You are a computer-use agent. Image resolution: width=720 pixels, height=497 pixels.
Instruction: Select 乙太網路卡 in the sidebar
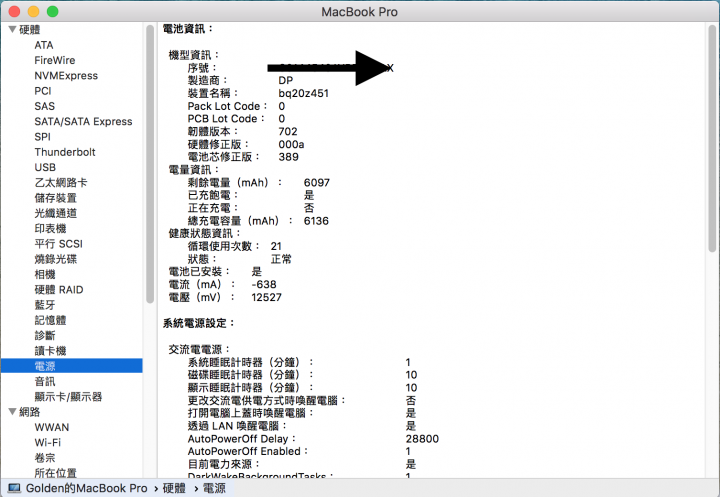[61, 182]
